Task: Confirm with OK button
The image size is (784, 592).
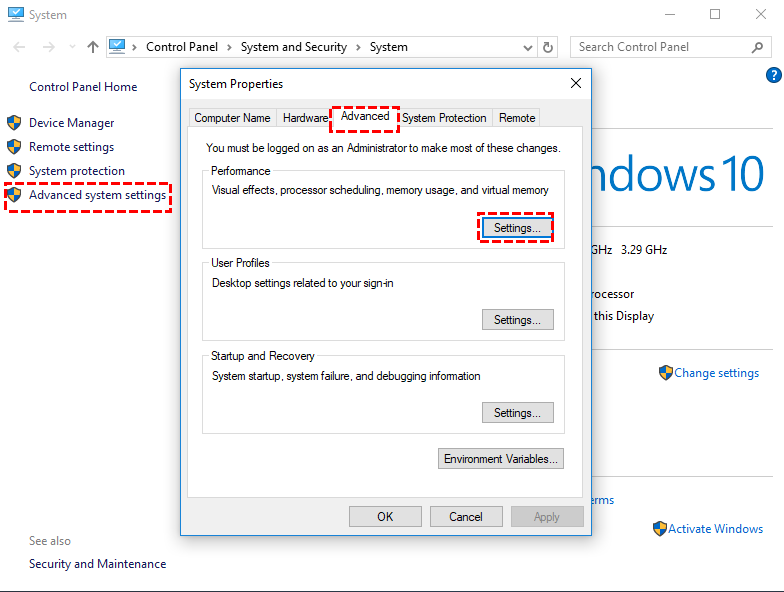Action: click(385, 517)
